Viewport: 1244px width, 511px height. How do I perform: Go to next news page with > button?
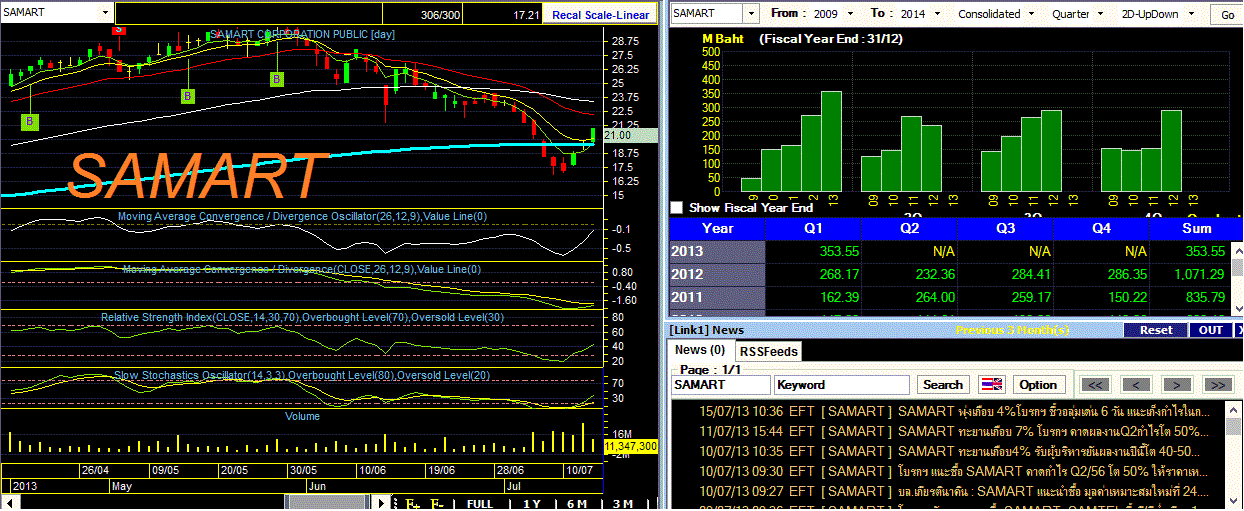[1176, 385]
